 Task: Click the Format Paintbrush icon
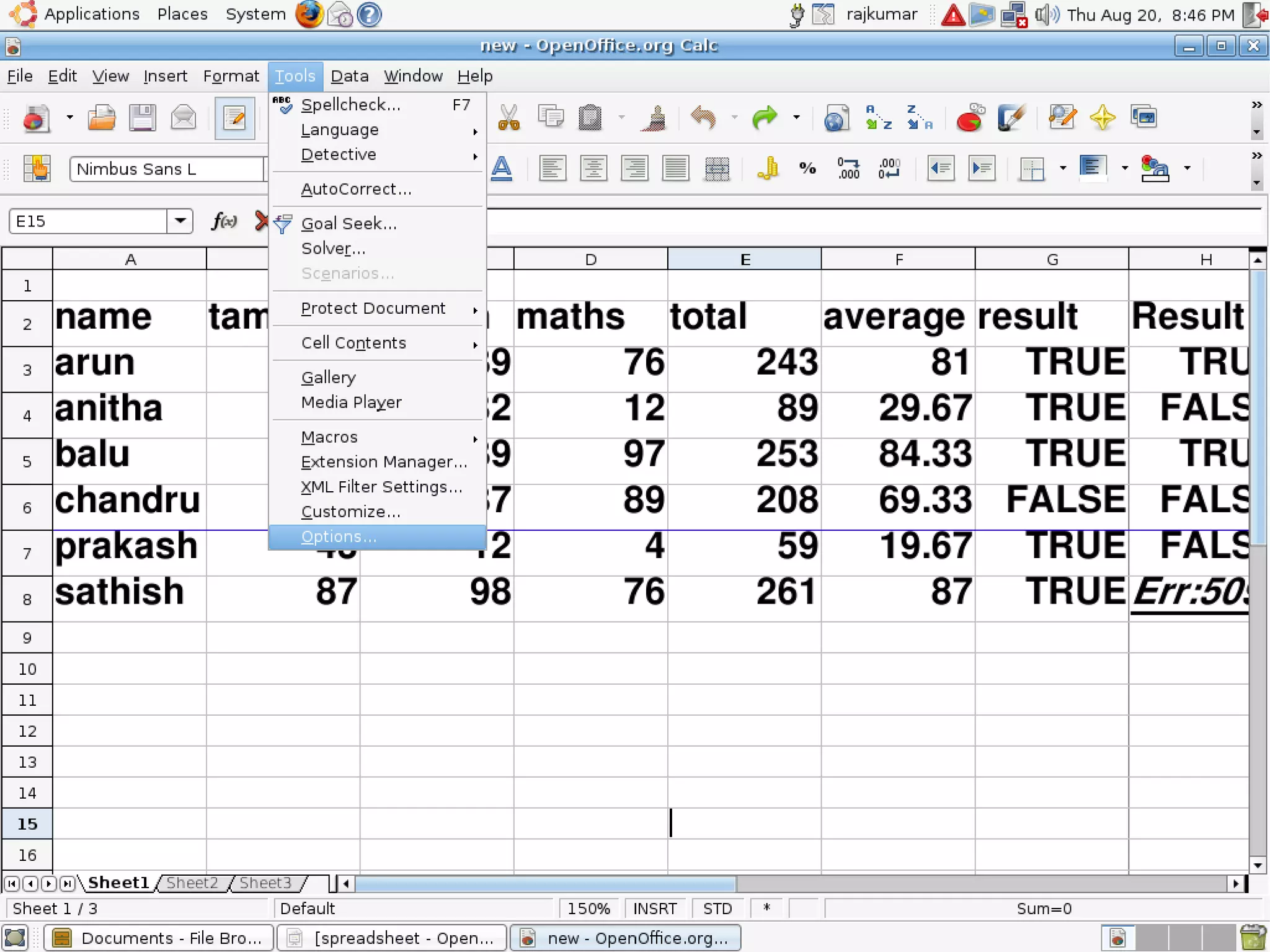(654, 118)
